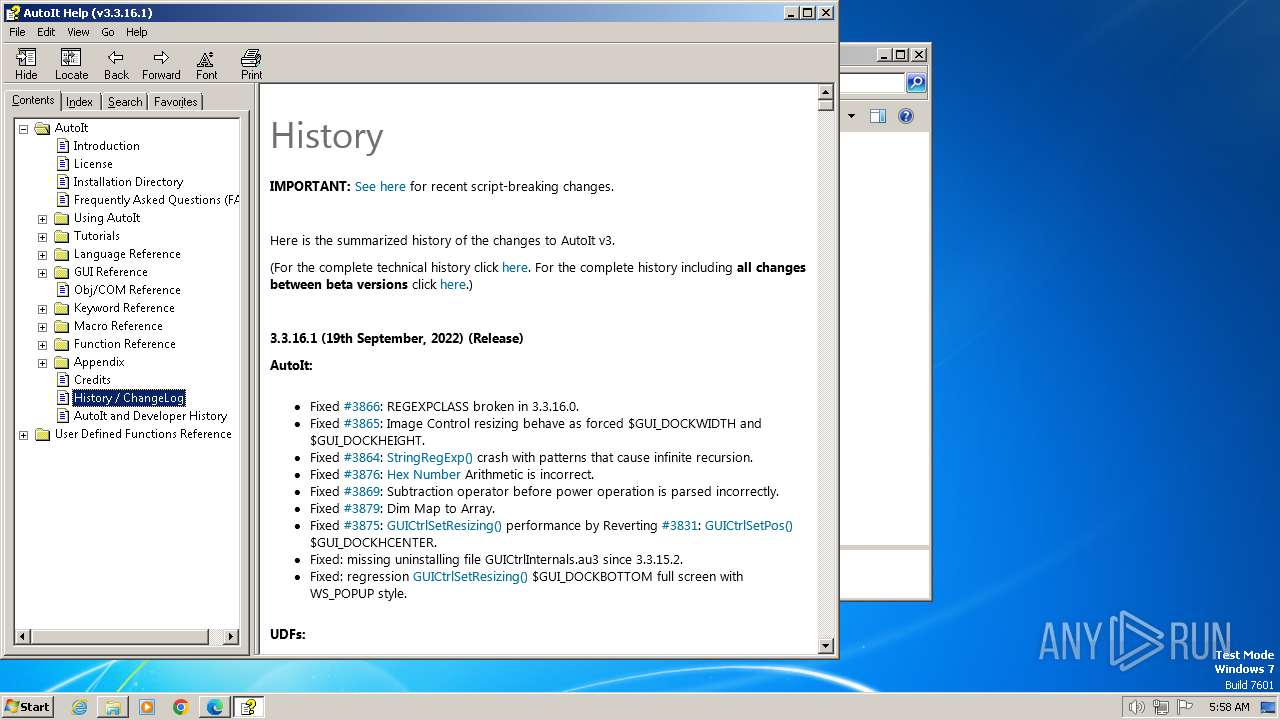The width and height of the screenshot is (1280, 720).
Task: Switch to the Favorites tab
Action: click(176, 102)
